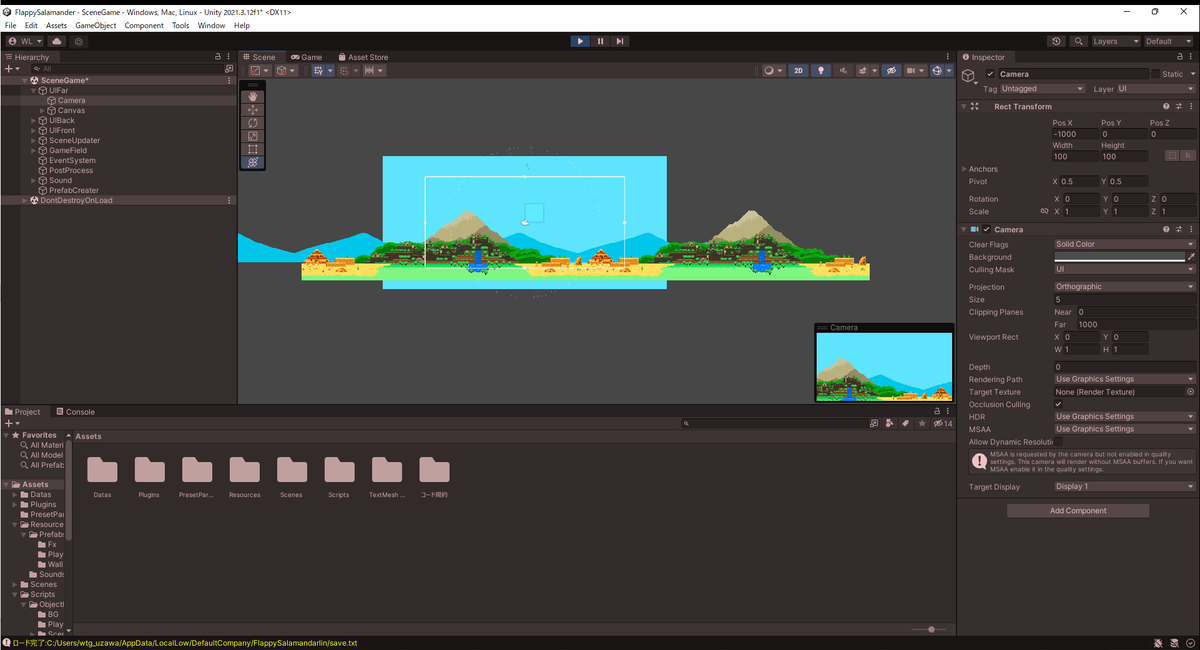Select the Rotate tool in scene overlay

click(253, 123)
